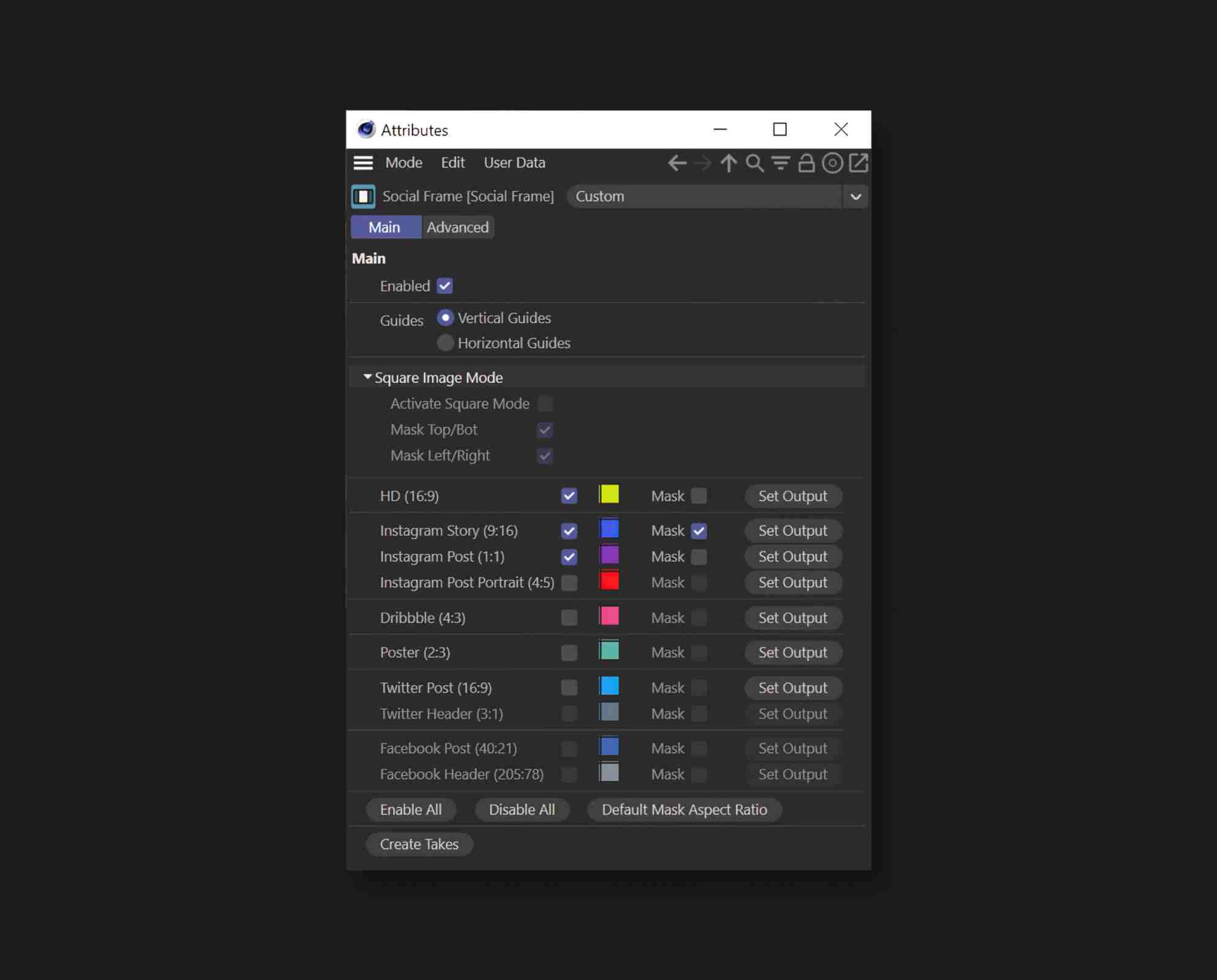Viewport: 1217px width, 980px height.
Task: Click the up arrow navigation icon
Action: point(729,163)
